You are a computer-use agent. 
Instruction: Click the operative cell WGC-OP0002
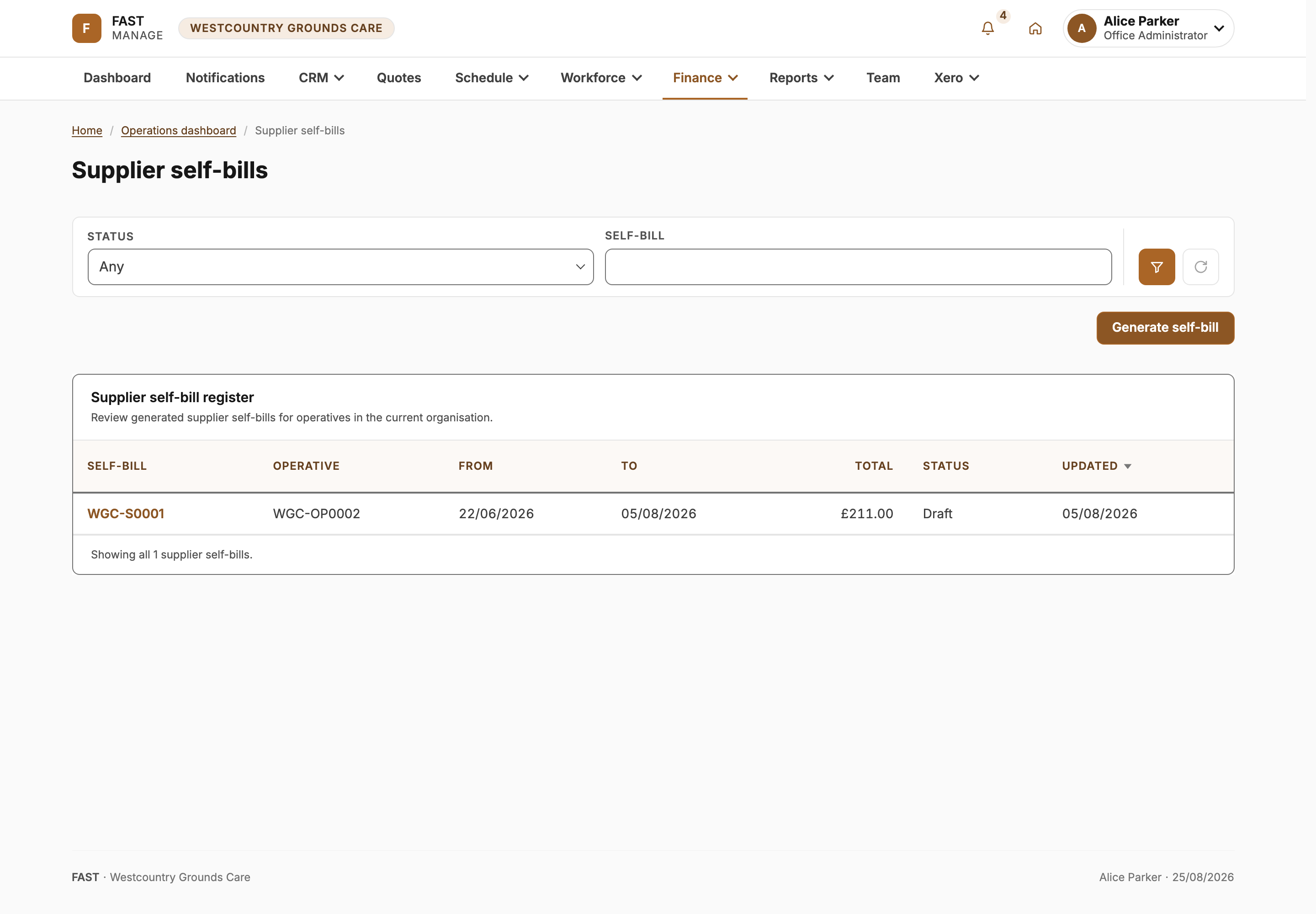tap(316, 514)
